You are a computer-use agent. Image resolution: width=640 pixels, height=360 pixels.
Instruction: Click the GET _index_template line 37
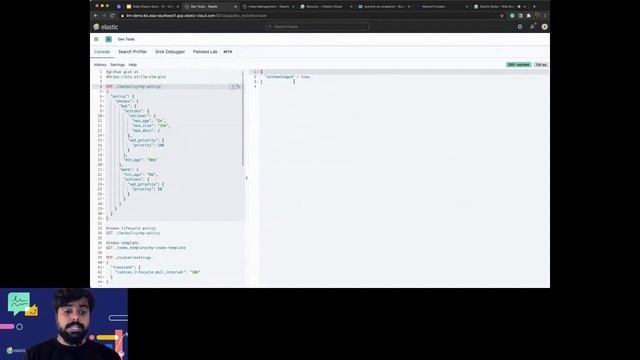coord(146,248)
